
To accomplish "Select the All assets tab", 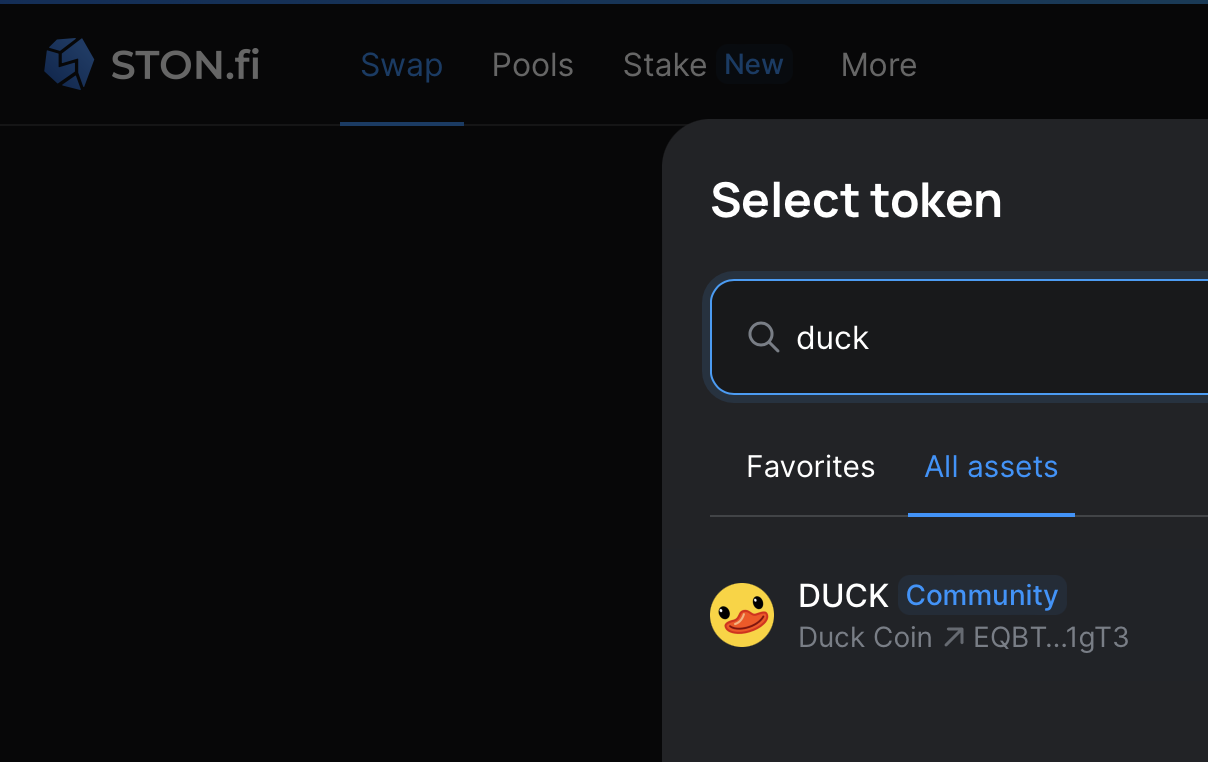I will pos(991,467).
